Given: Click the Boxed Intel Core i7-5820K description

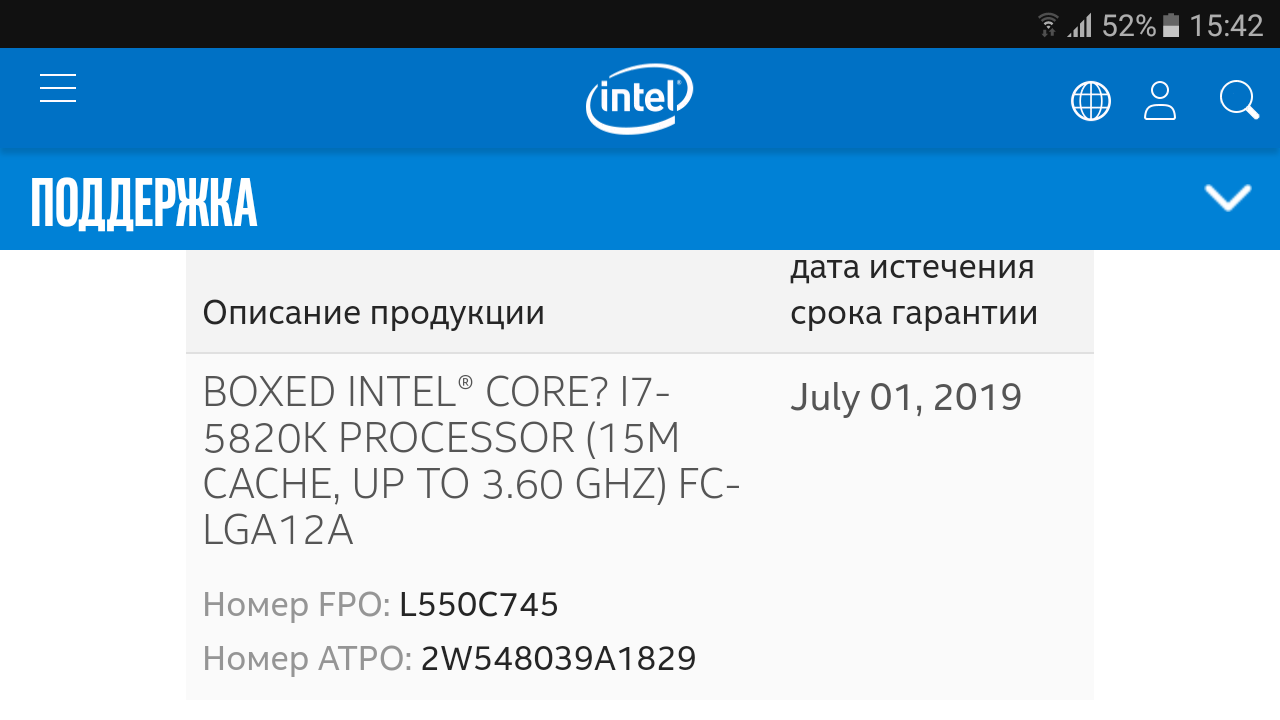Looking at the screenshot, I should pos(471,461).
